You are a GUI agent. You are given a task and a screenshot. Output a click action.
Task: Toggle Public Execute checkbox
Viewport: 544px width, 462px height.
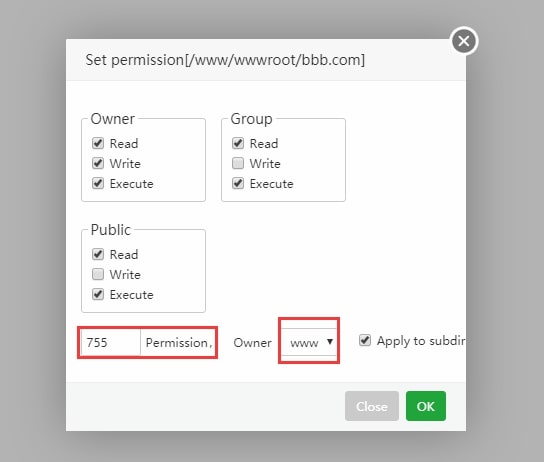98,294
